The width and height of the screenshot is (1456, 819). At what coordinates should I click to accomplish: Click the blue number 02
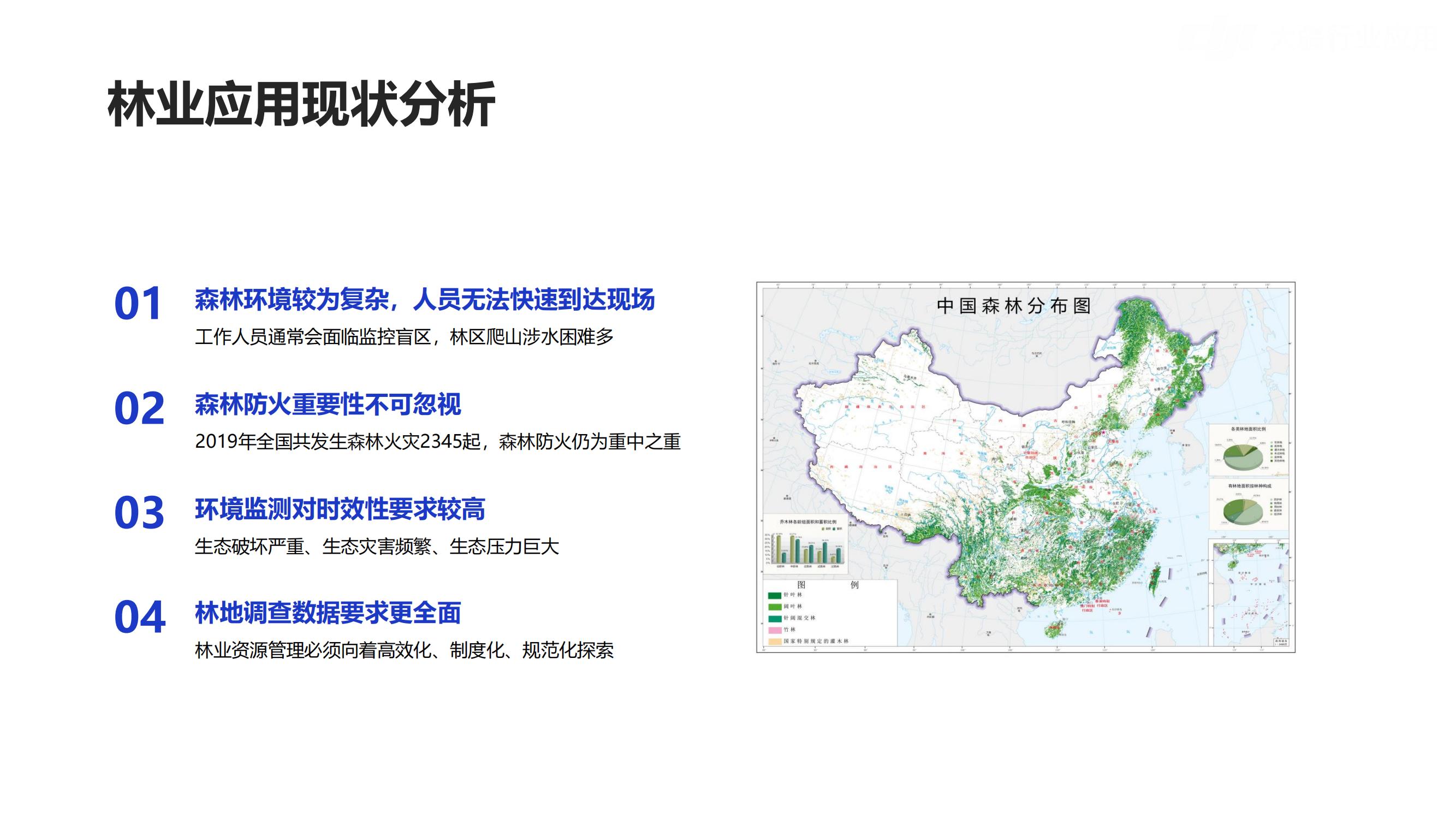139,408
